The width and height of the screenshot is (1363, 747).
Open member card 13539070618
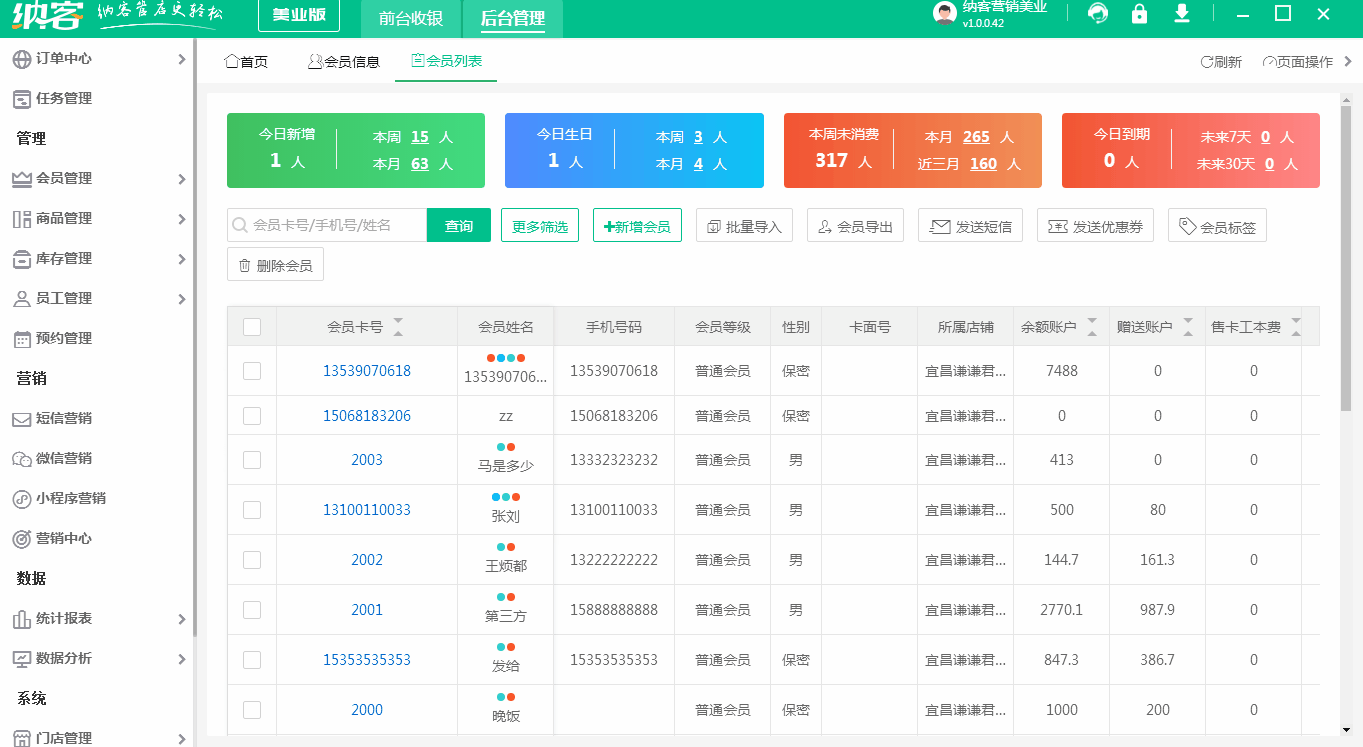tap(367, 369)
